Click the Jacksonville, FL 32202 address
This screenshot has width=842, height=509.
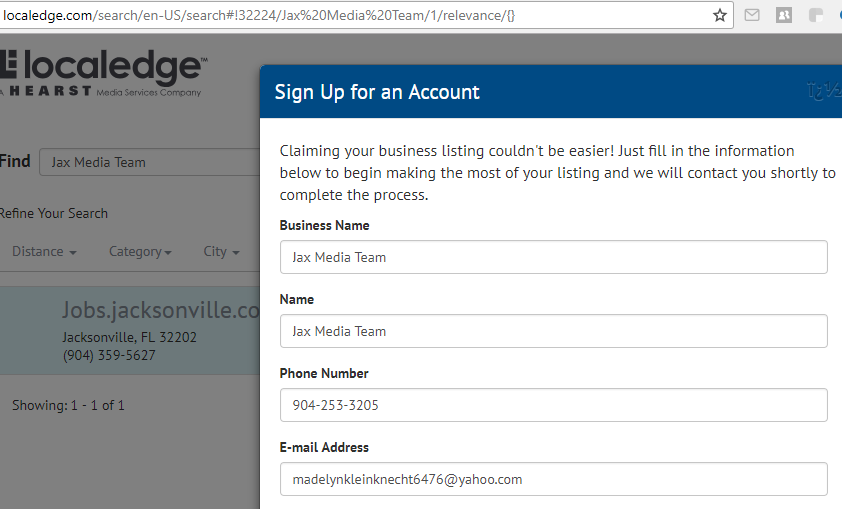129,337
